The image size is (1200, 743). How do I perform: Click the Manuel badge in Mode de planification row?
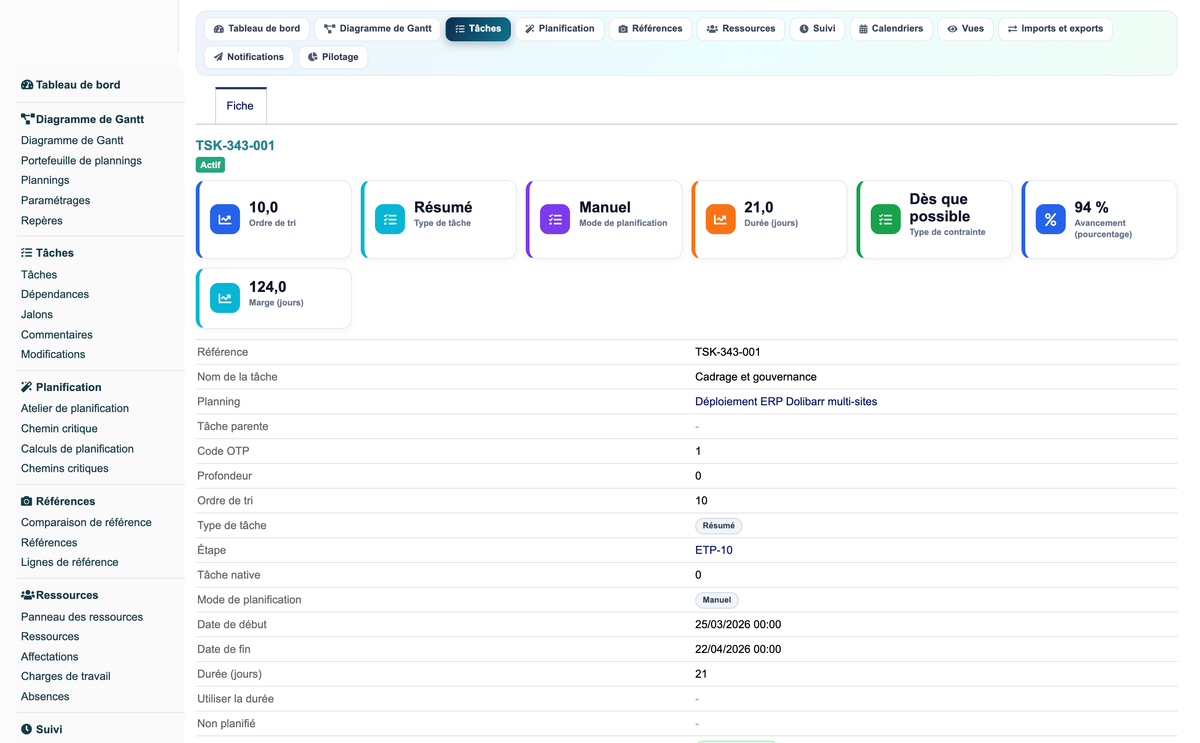click(717, 600)
